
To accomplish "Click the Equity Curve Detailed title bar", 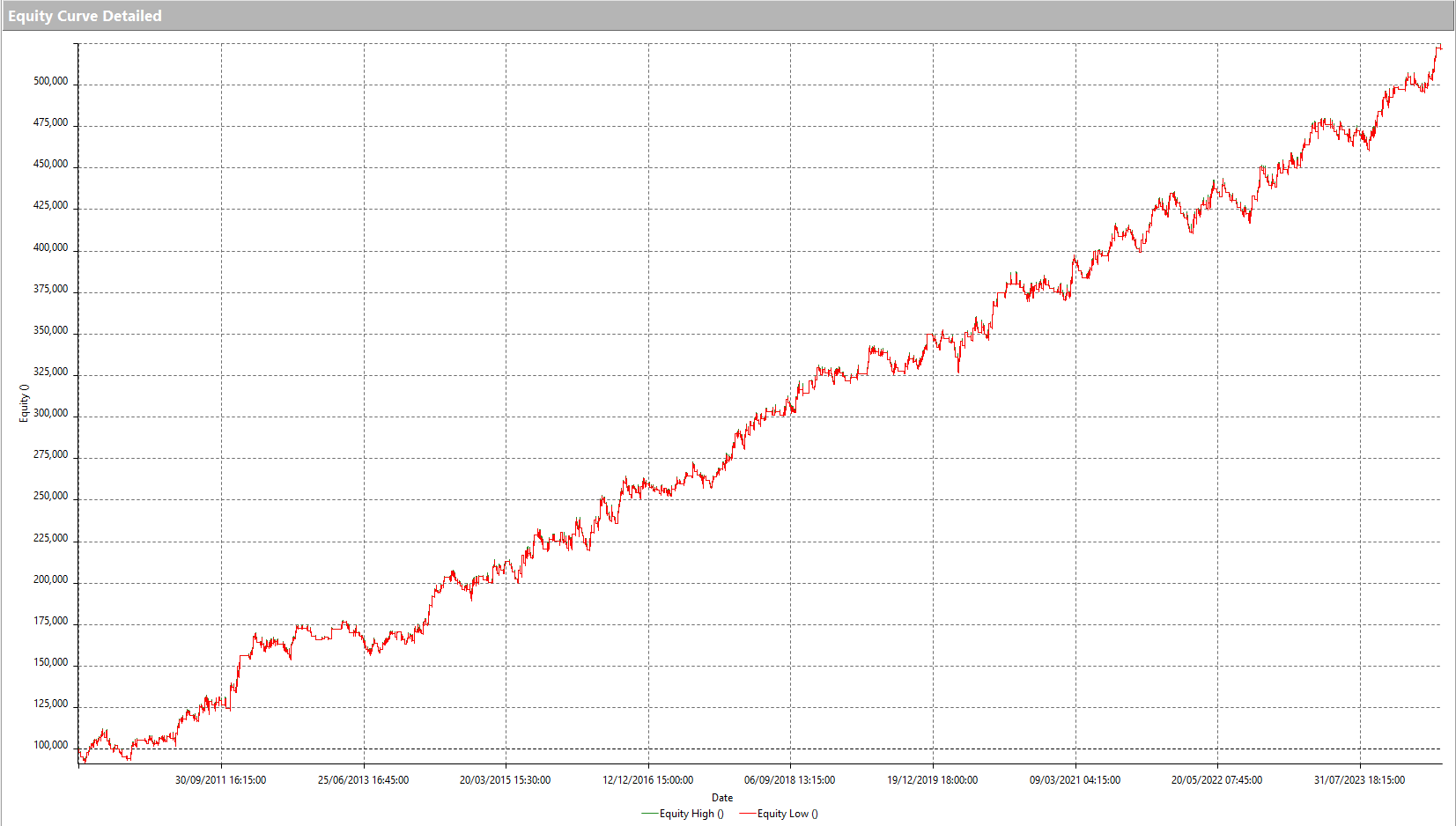I will click(x=85, y=16).
